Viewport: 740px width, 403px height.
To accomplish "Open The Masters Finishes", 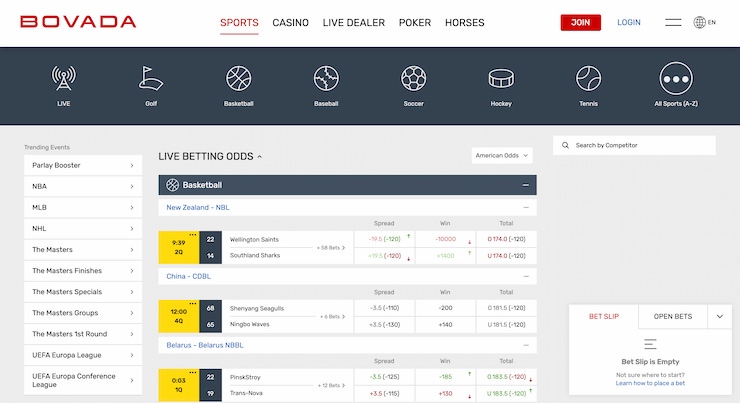I will 83,270.
